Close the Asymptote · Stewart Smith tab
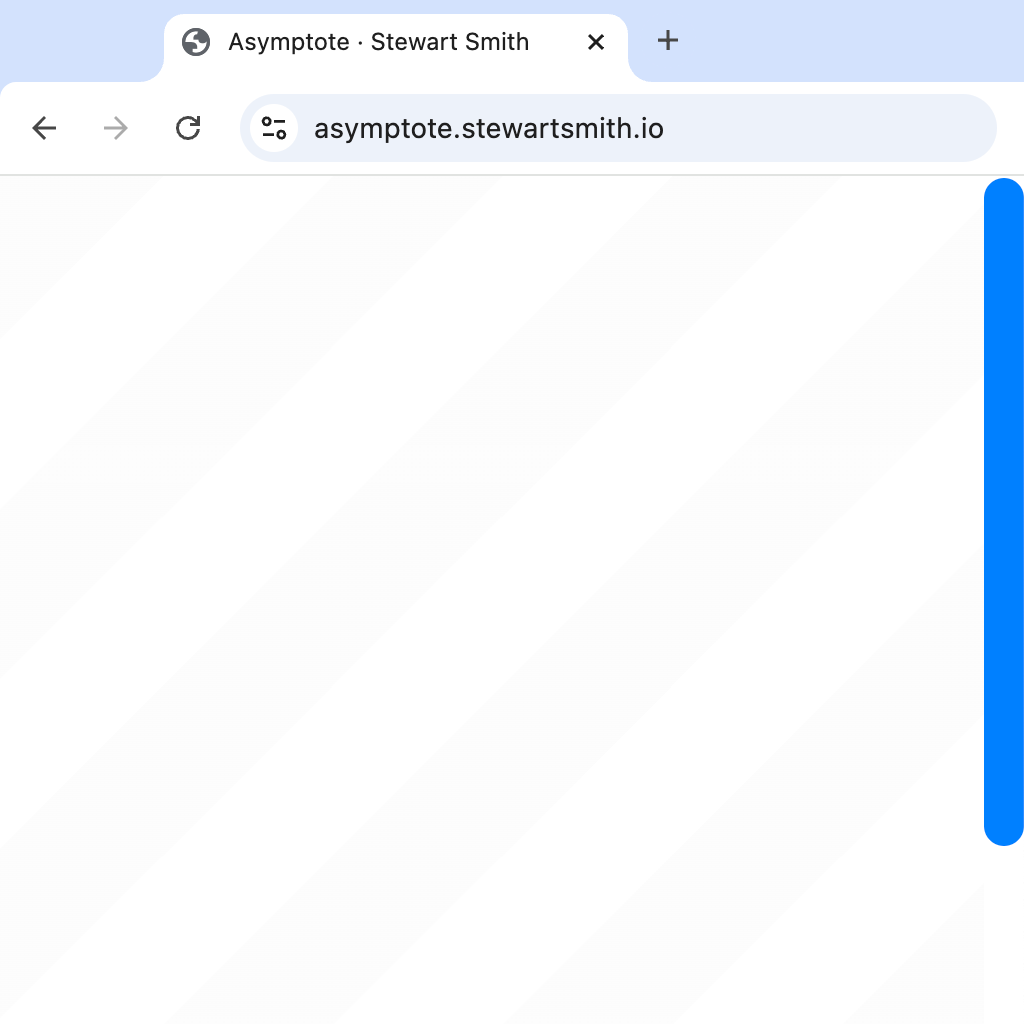Image resolution: width=1024 pixels, height=1024 pixels. pos(596,42)
